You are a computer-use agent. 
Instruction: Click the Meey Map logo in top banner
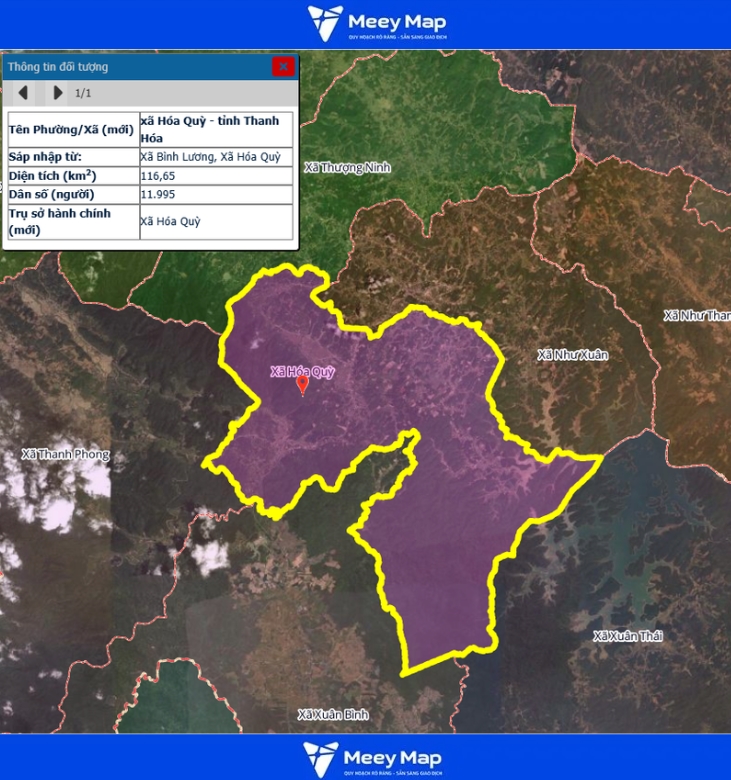(x=376, y=23)
